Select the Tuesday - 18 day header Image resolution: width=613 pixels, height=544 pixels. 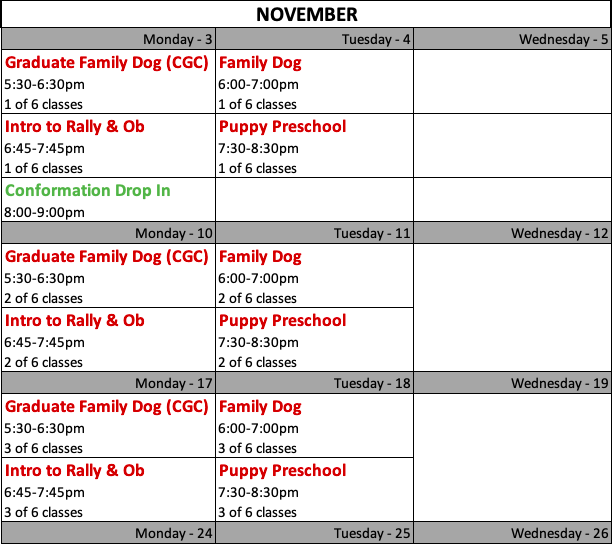[372, 383]
